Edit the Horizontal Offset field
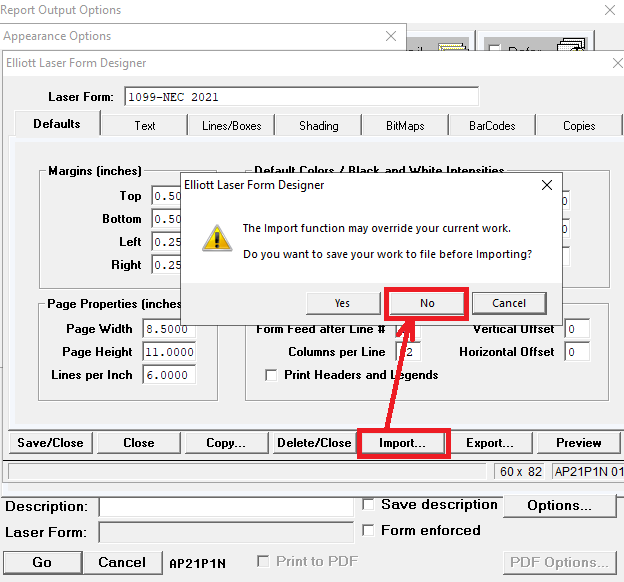Image resolution: width=624 pixels, height=582 pixels. pos(577,352)
